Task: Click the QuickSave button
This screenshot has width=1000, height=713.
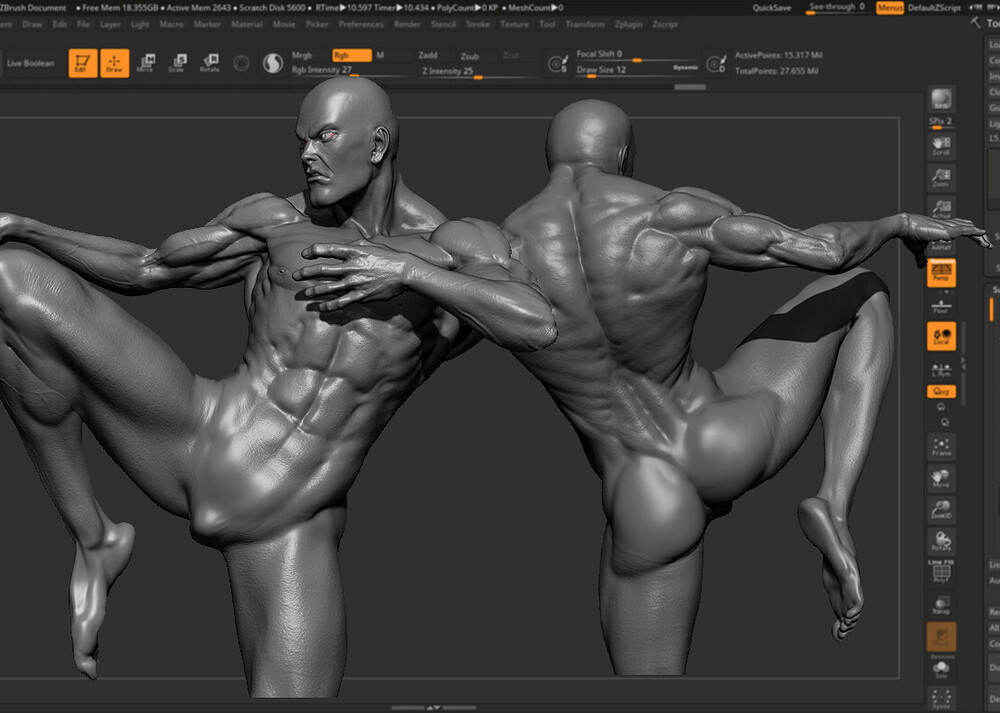Action: point(772,8)
